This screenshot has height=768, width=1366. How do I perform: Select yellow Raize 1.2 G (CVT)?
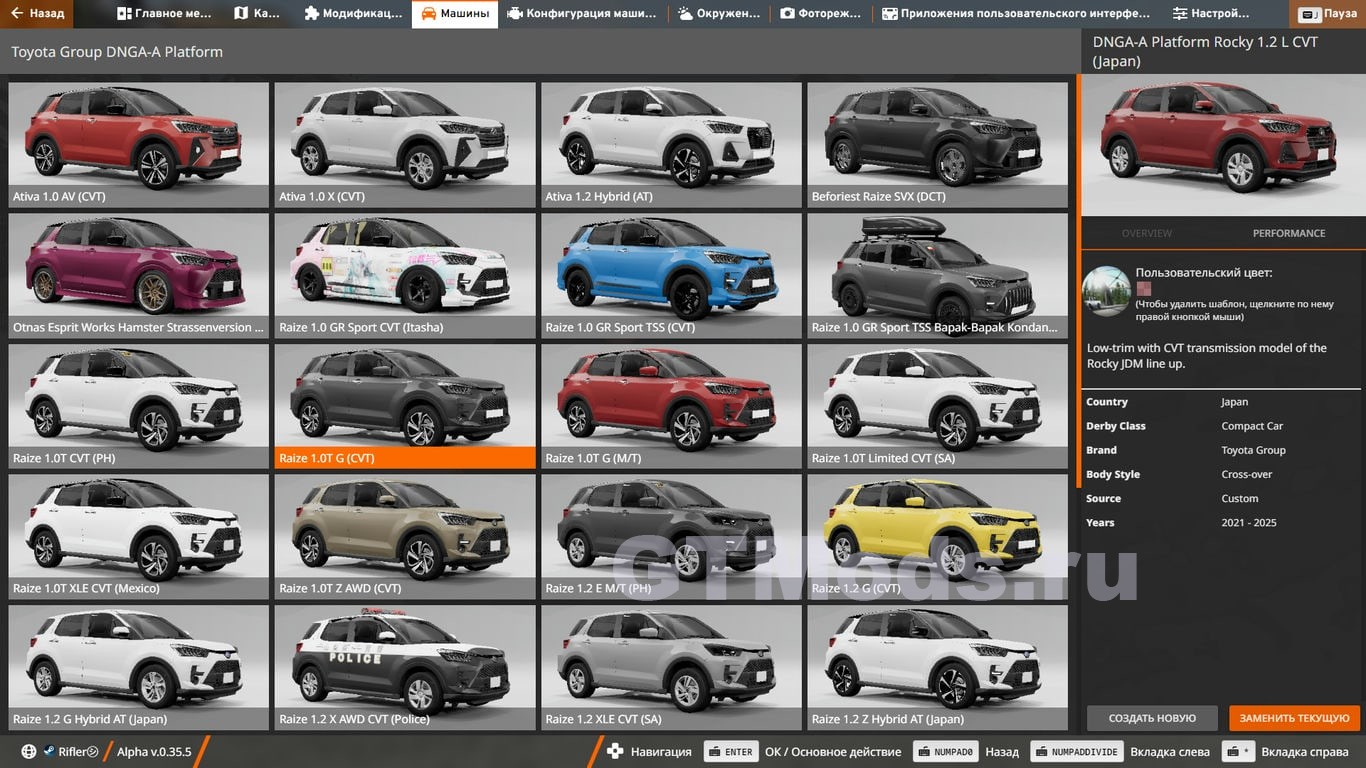[938, 536]
